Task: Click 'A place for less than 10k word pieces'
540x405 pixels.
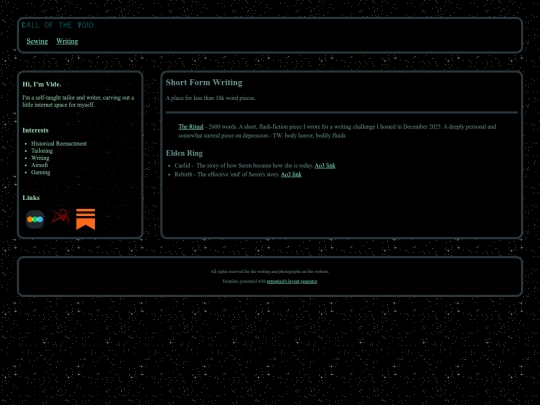Action: click(210, 98)
